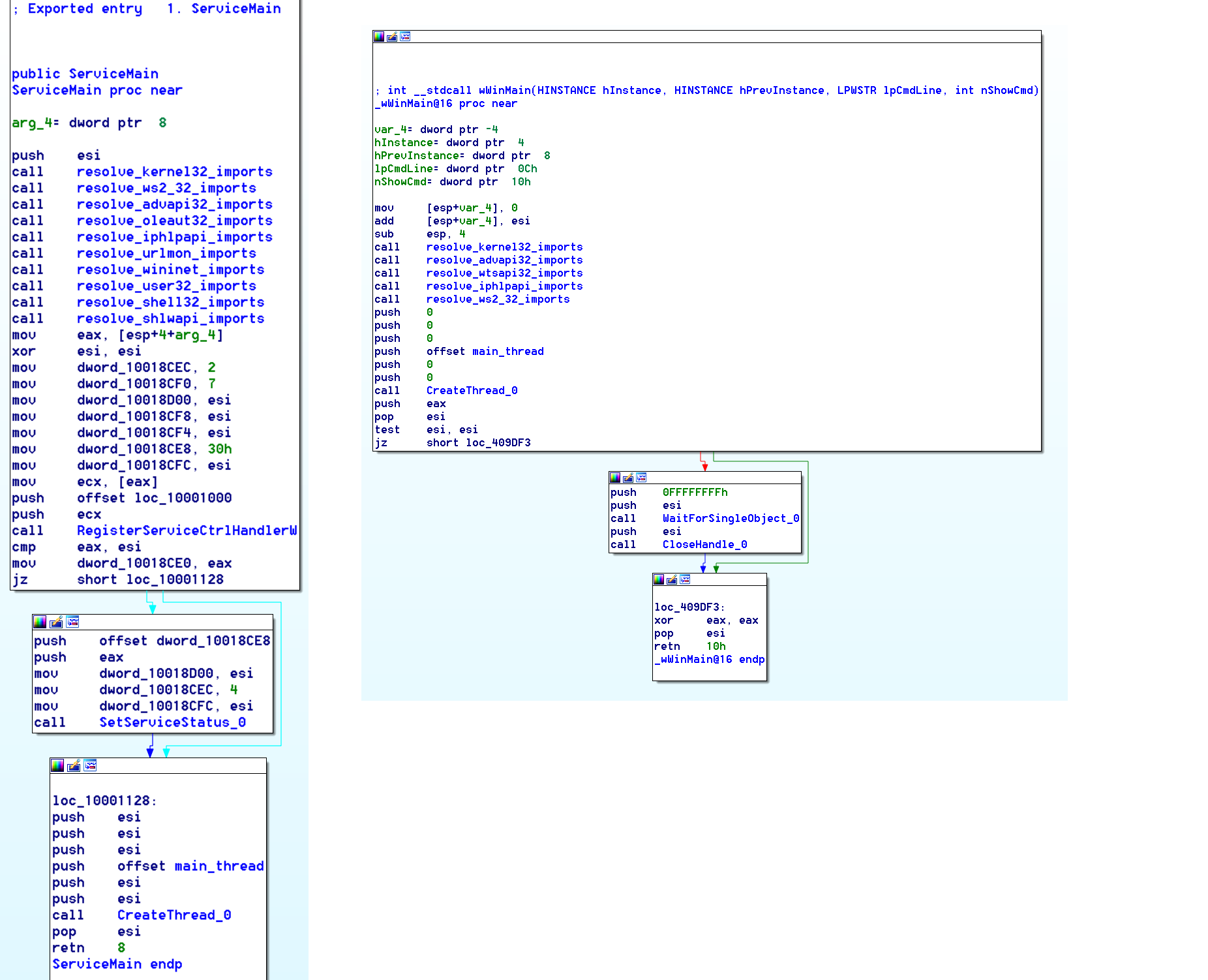Click CloseHandle_0 call
This screenshot has height=980, width=1208.
[705, 544]
